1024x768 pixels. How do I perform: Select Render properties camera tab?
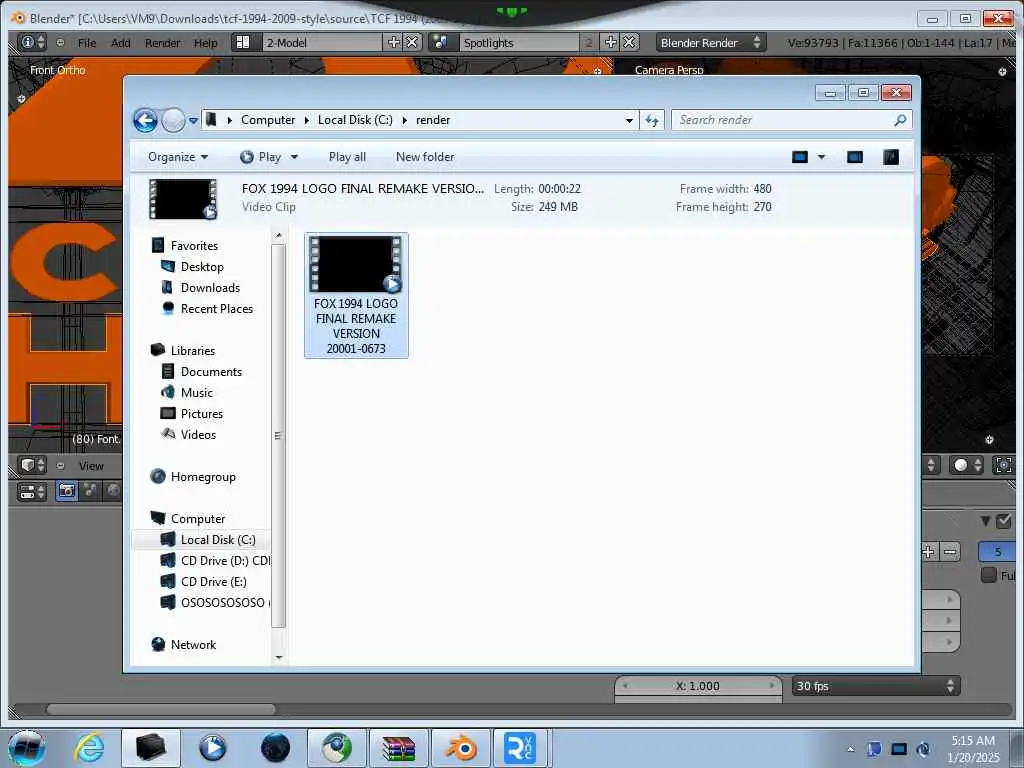67,491
